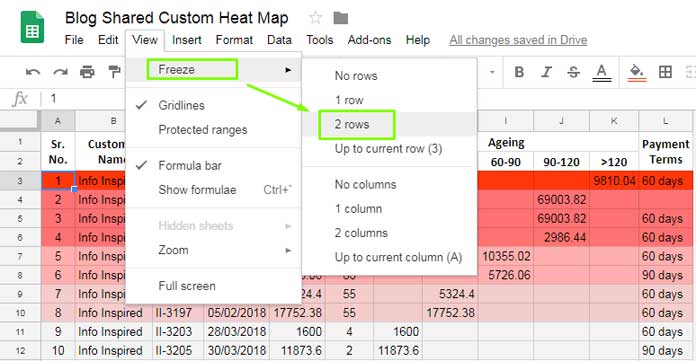
Task: Expand the Freeze submenu
Action: (214, 70)
